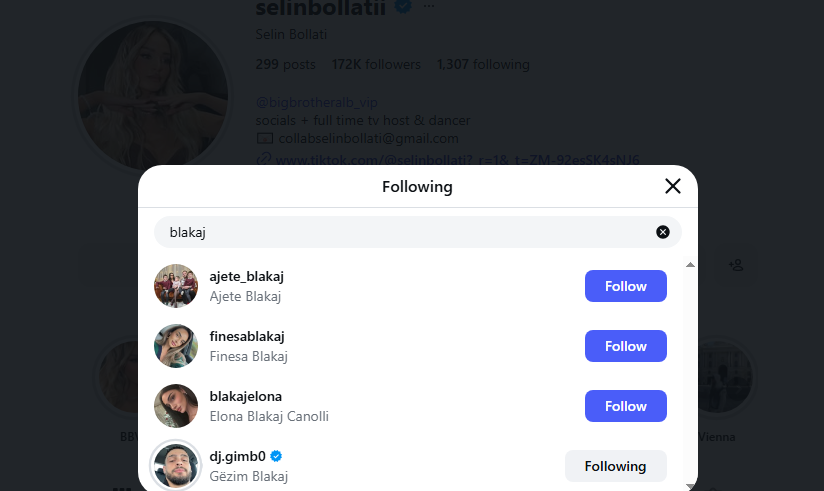Open the finesablakaj username link
Viewport: 824px width, 491px height.
pyautogui.click(x=247, y=336)
